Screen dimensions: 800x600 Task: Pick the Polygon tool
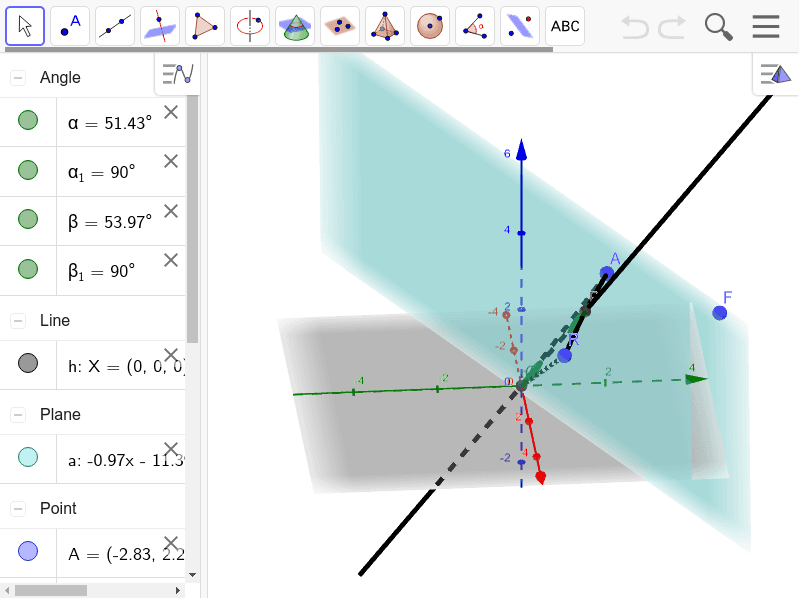[x=205, y=26]
